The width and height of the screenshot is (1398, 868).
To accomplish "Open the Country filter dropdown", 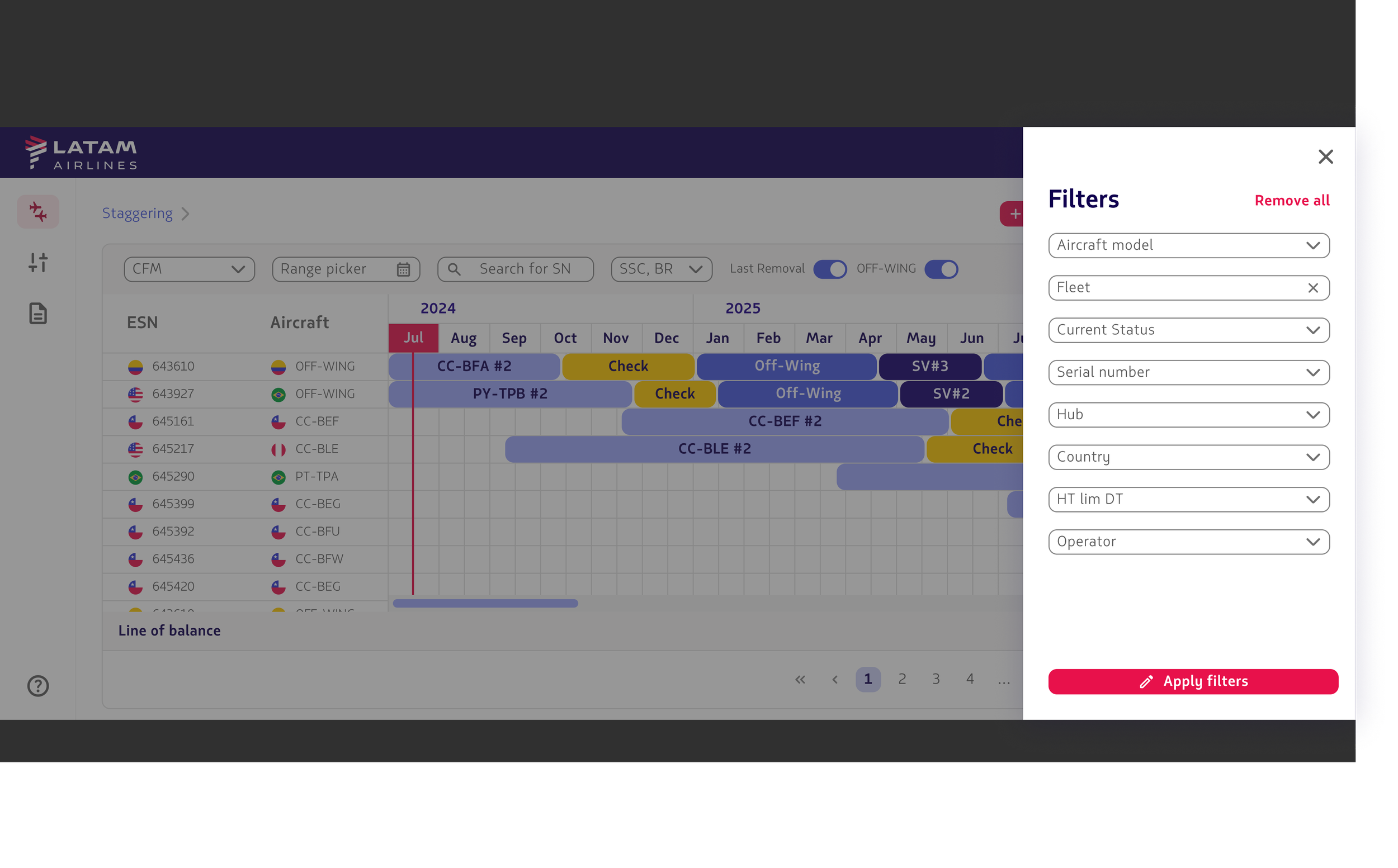I will (1188, 458).
